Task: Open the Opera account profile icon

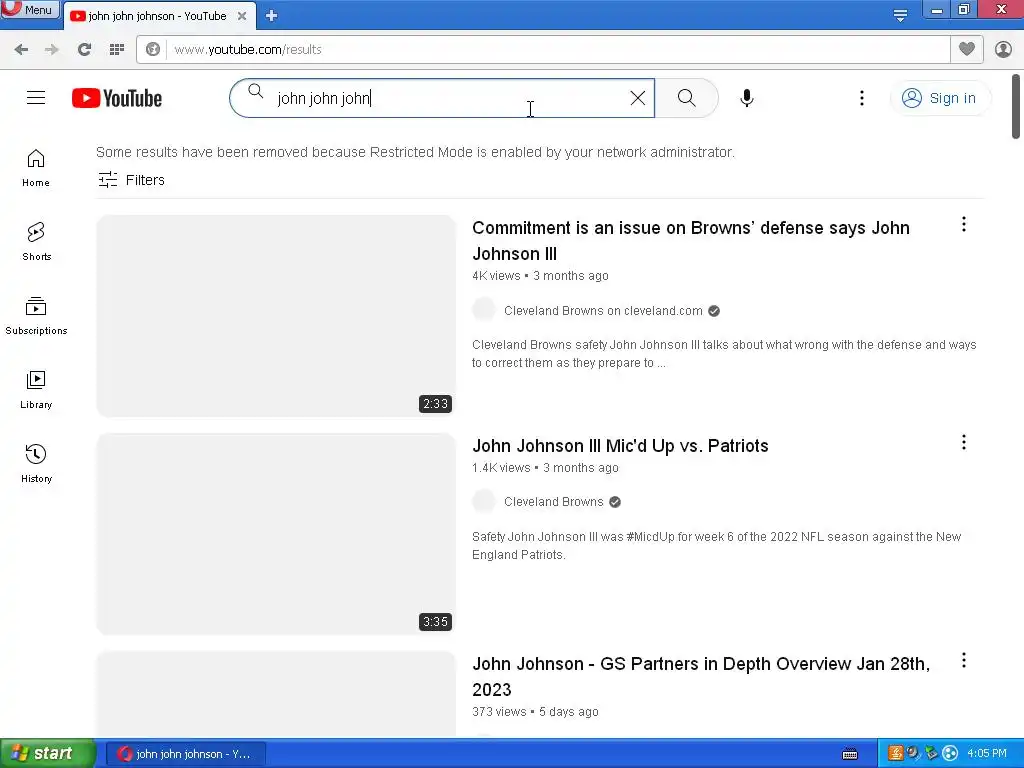Action: tap(1003, 49)
